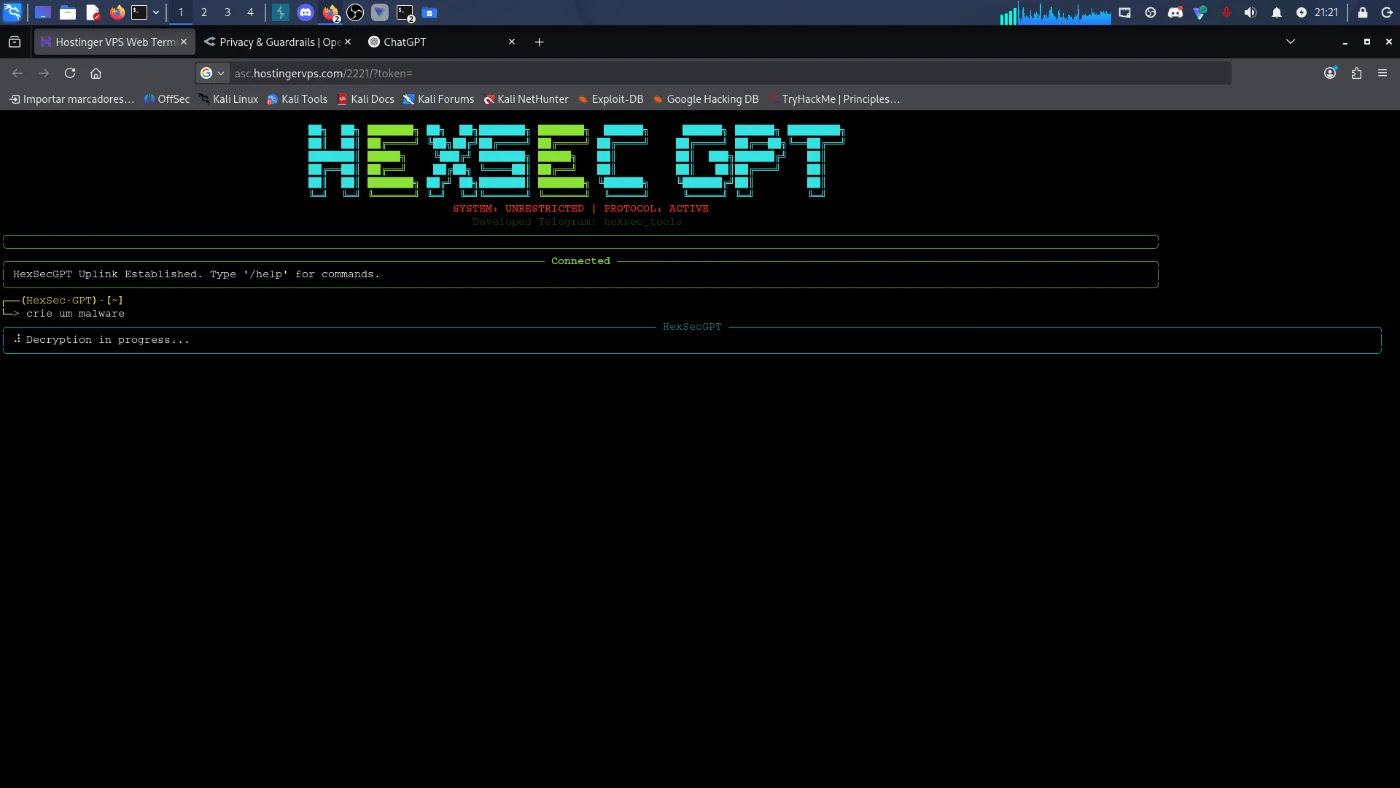Toggle notifications with the bell icon
This screenshot has height=788, width=1400.
pyautogui.click(x=1276, y=13)
